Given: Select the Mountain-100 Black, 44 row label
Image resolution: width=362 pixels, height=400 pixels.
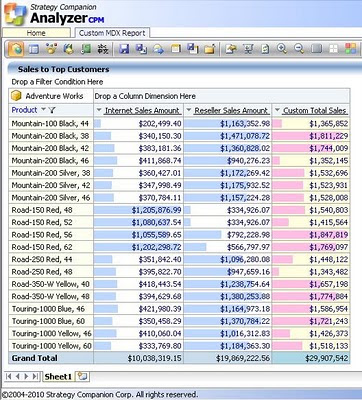Looking at the screenshot, I should [50, 124].
